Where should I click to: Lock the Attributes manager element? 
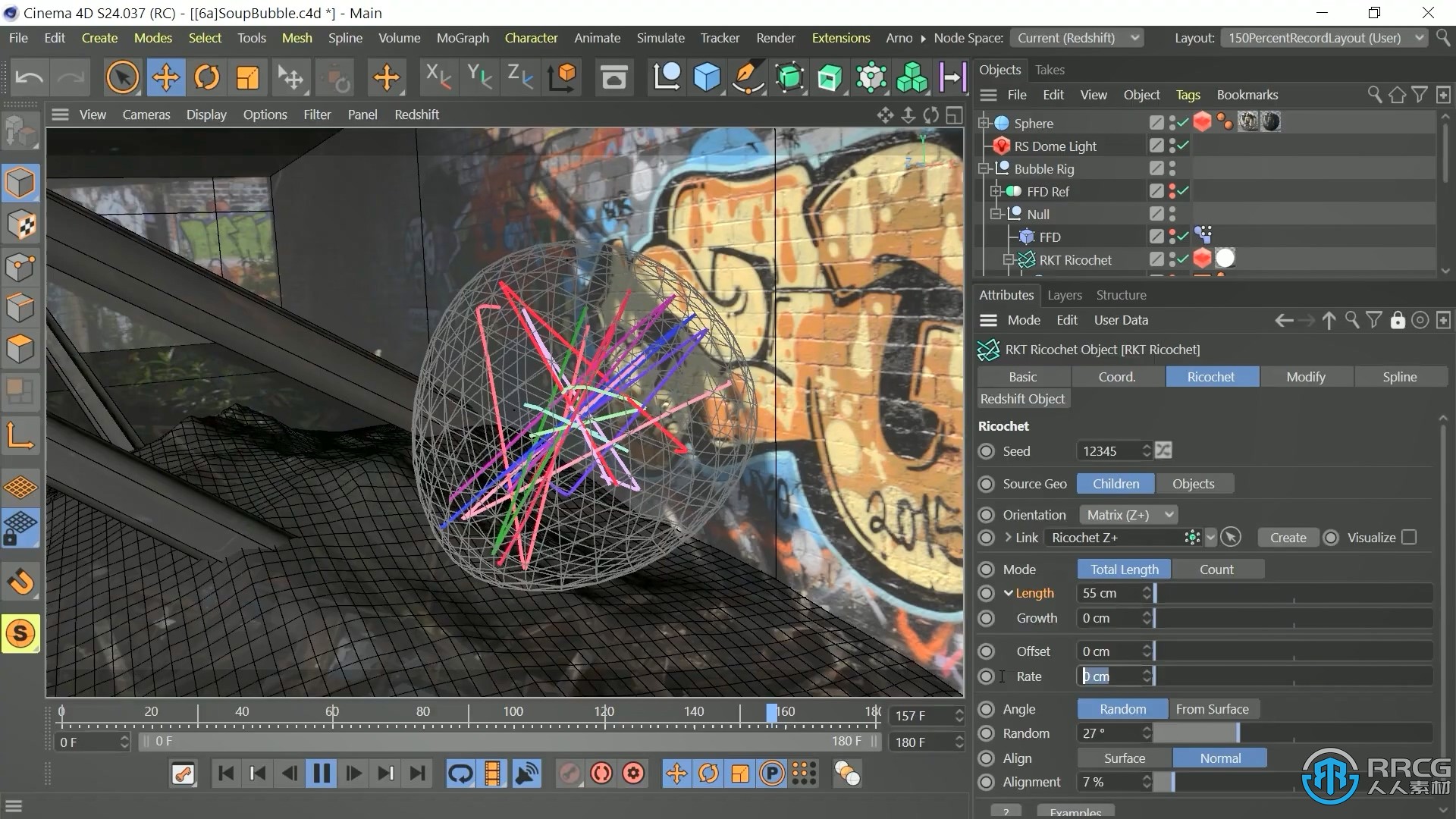click(1397, 320)
